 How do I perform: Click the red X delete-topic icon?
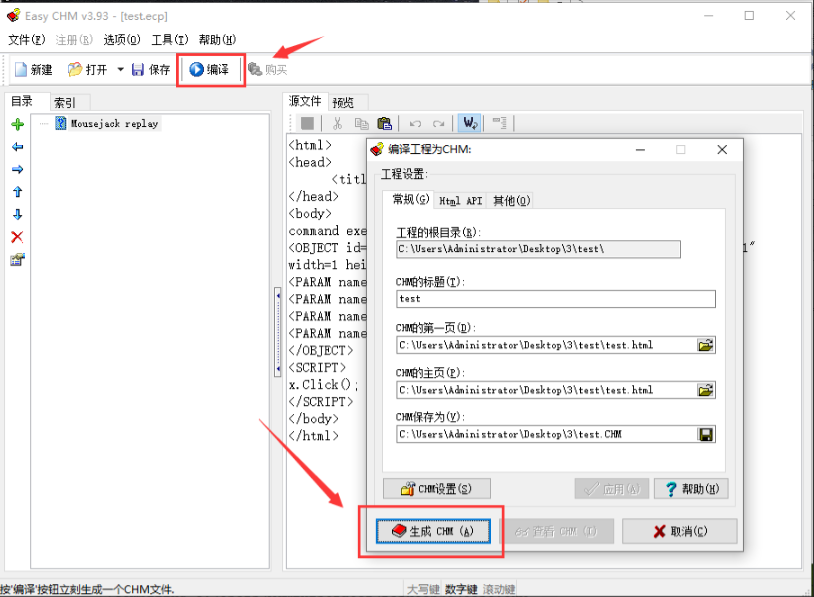[x=17, y=237]
